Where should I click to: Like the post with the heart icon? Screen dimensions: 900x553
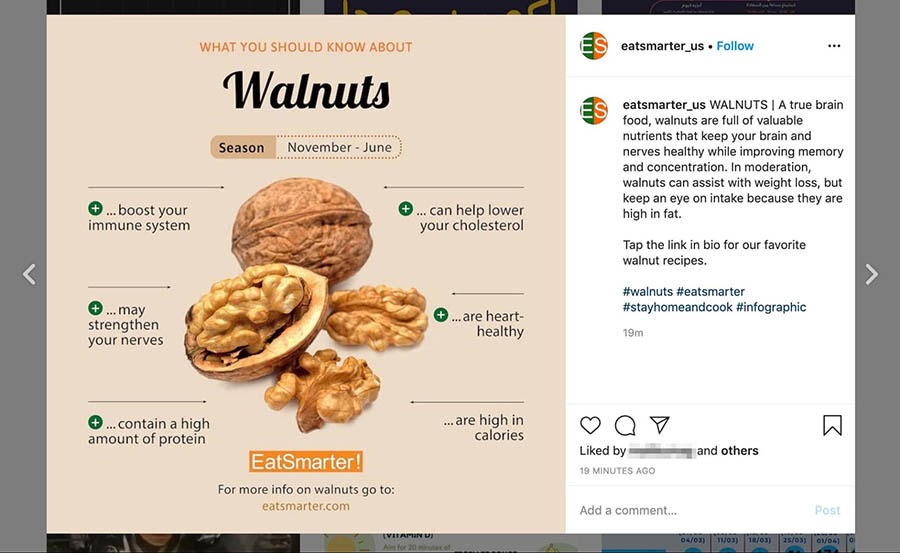(x=590, y=426)
